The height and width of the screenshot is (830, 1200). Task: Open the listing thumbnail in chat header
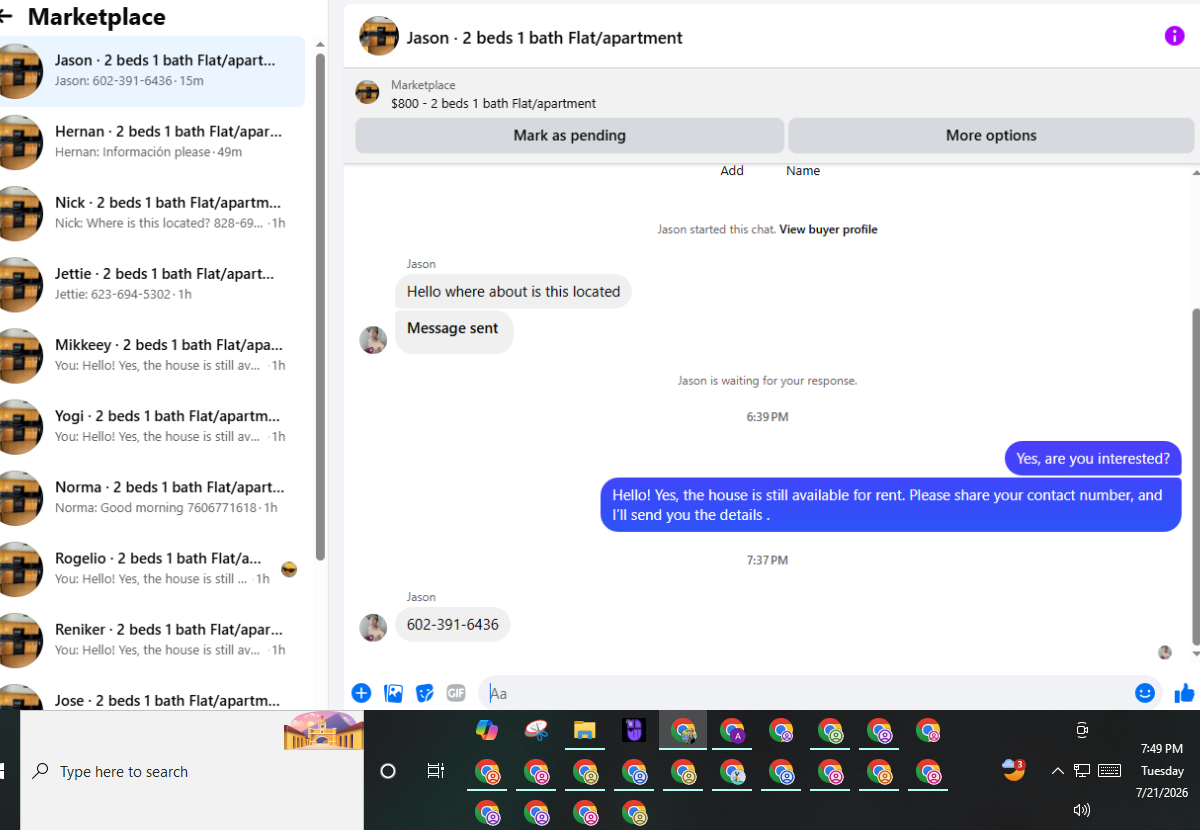click(x=379, y=36)
